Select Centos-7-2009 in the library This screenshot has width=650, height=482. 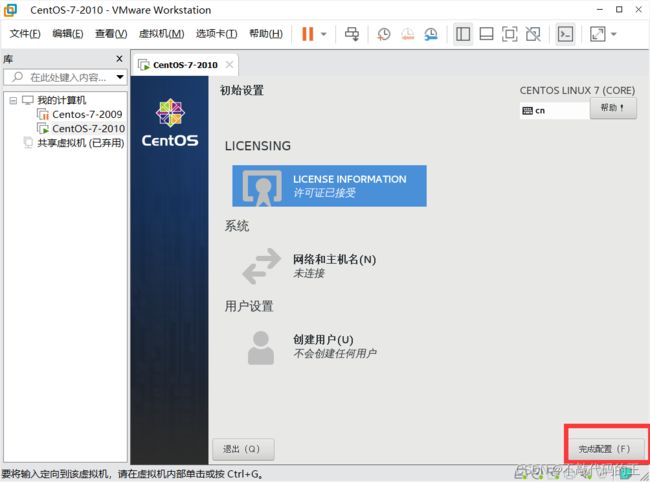(87, 114)
